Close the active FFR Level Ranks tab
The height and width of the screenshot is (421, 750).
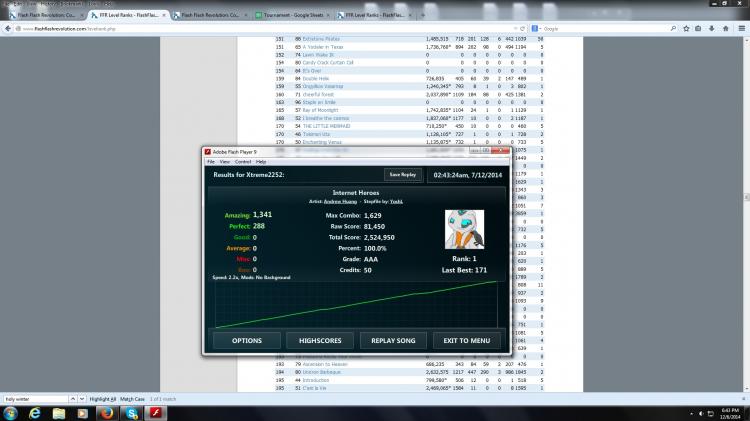click(x=164, y=15)
